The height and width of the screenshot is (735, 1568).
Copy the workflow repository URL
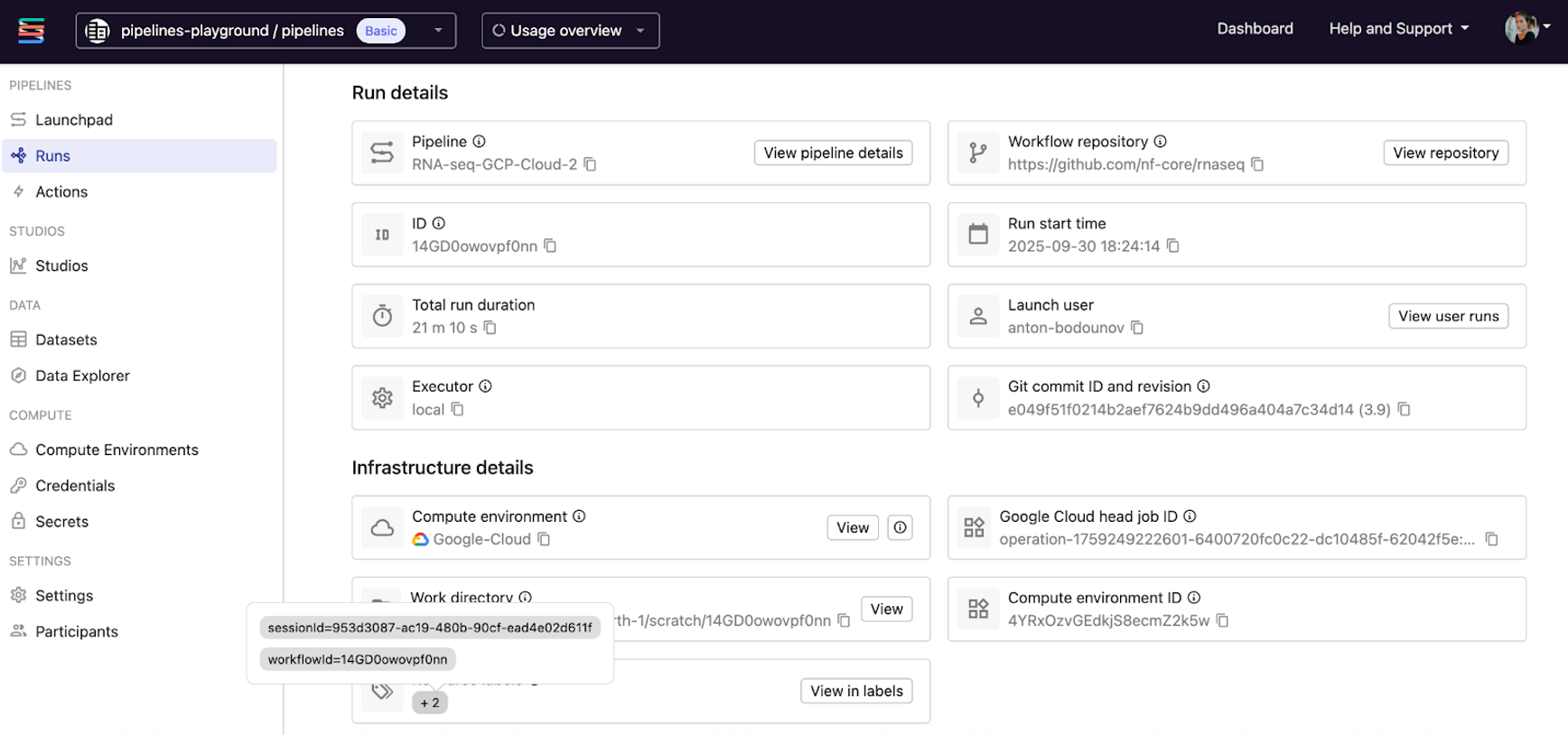(x=1257, y=164)
